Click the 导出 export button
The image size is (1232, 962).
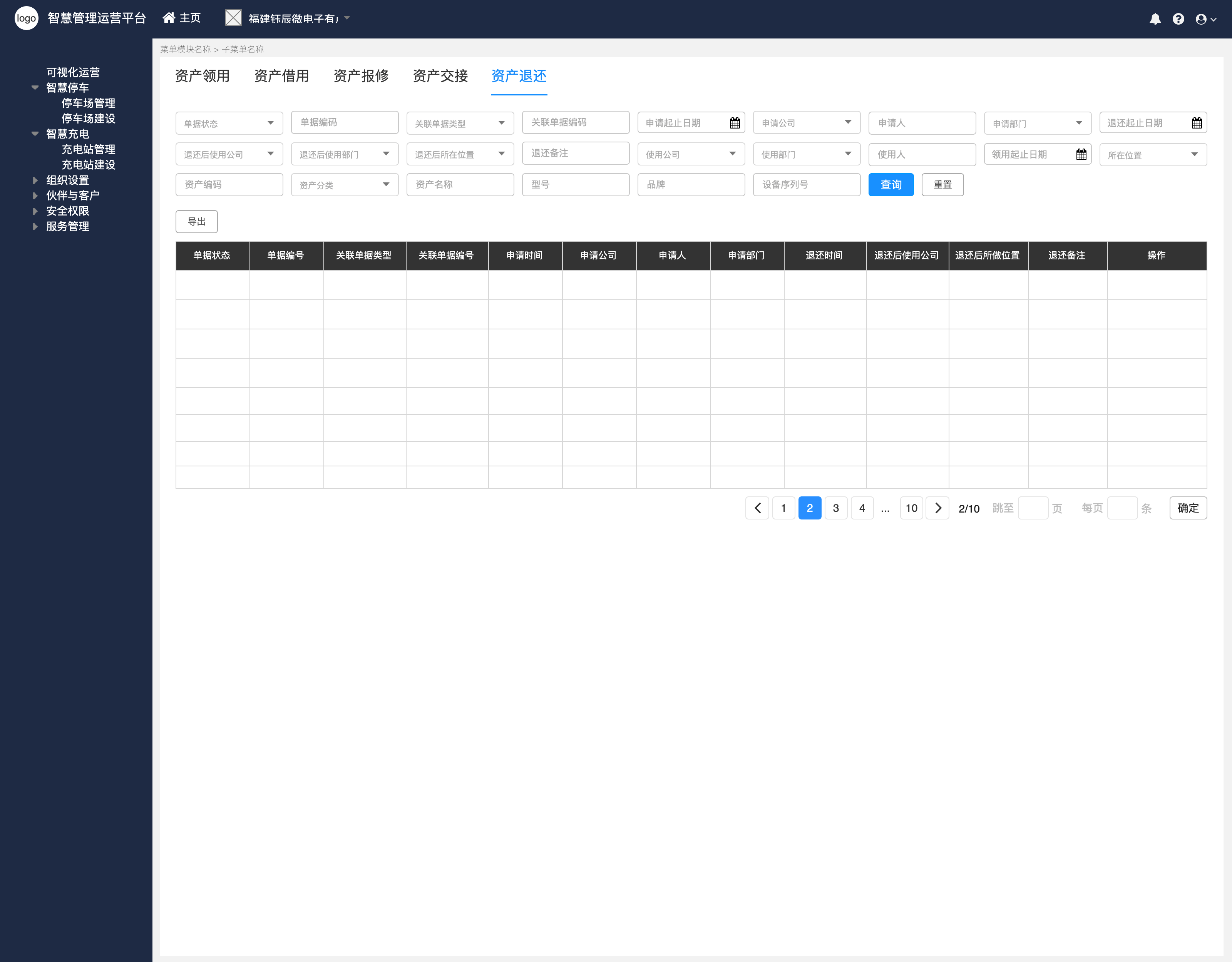pyautogui.click(x=197, y=222)
